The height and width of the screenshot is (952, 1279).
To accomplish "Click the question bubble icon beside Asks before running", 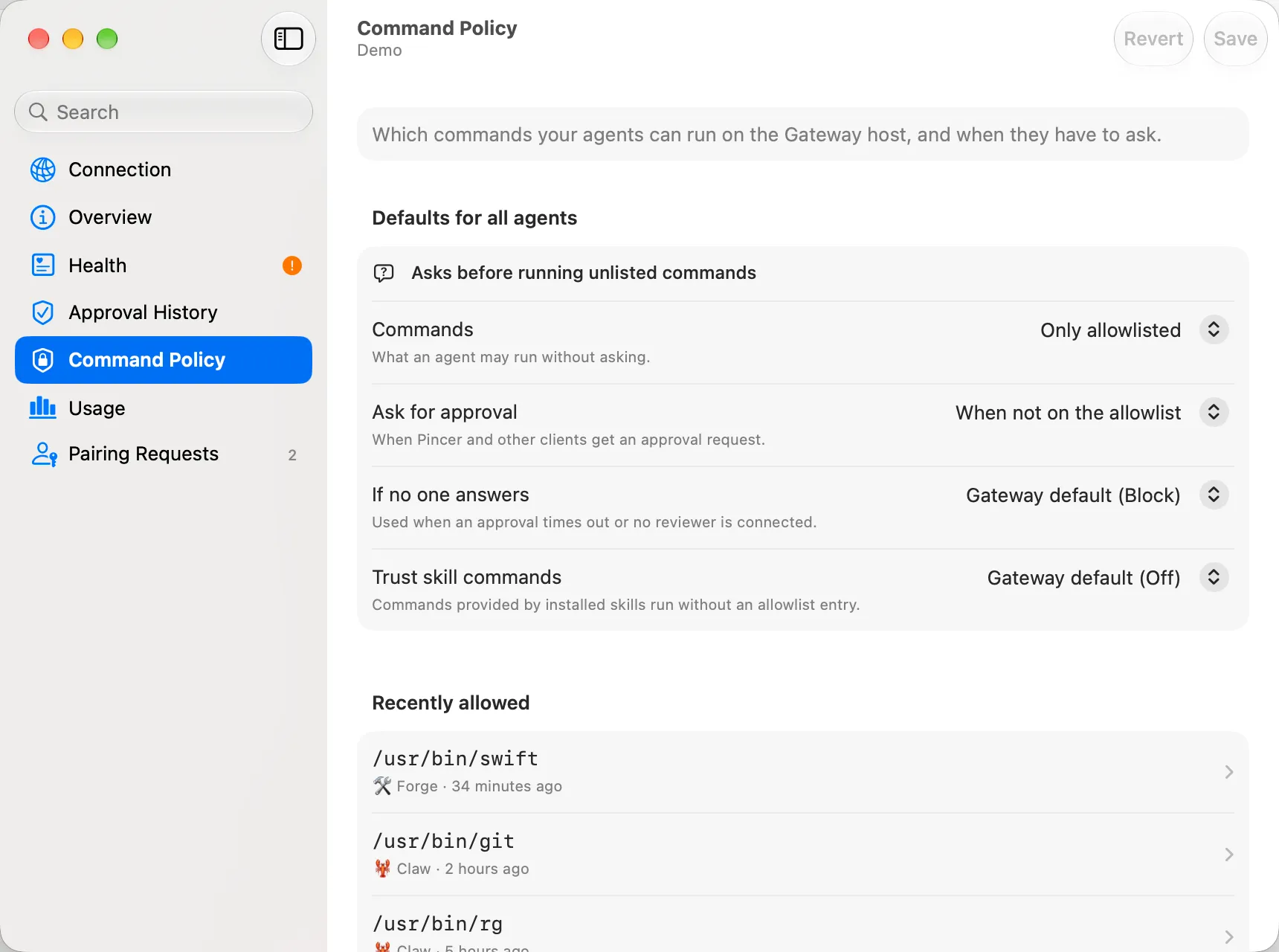I will pyautogui.click(x=384, y=273).
